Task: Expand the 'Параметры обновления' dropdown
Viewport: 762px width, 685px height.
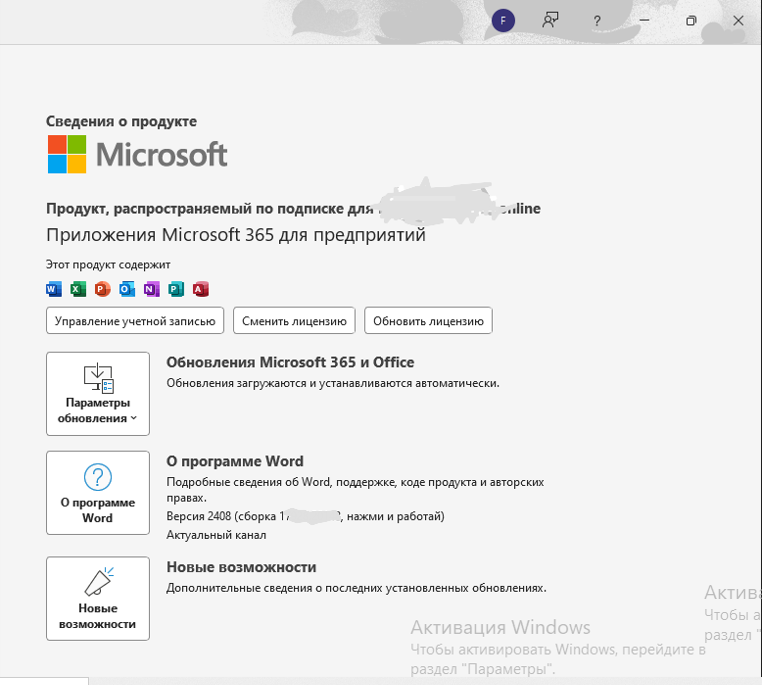Action: 98,394
